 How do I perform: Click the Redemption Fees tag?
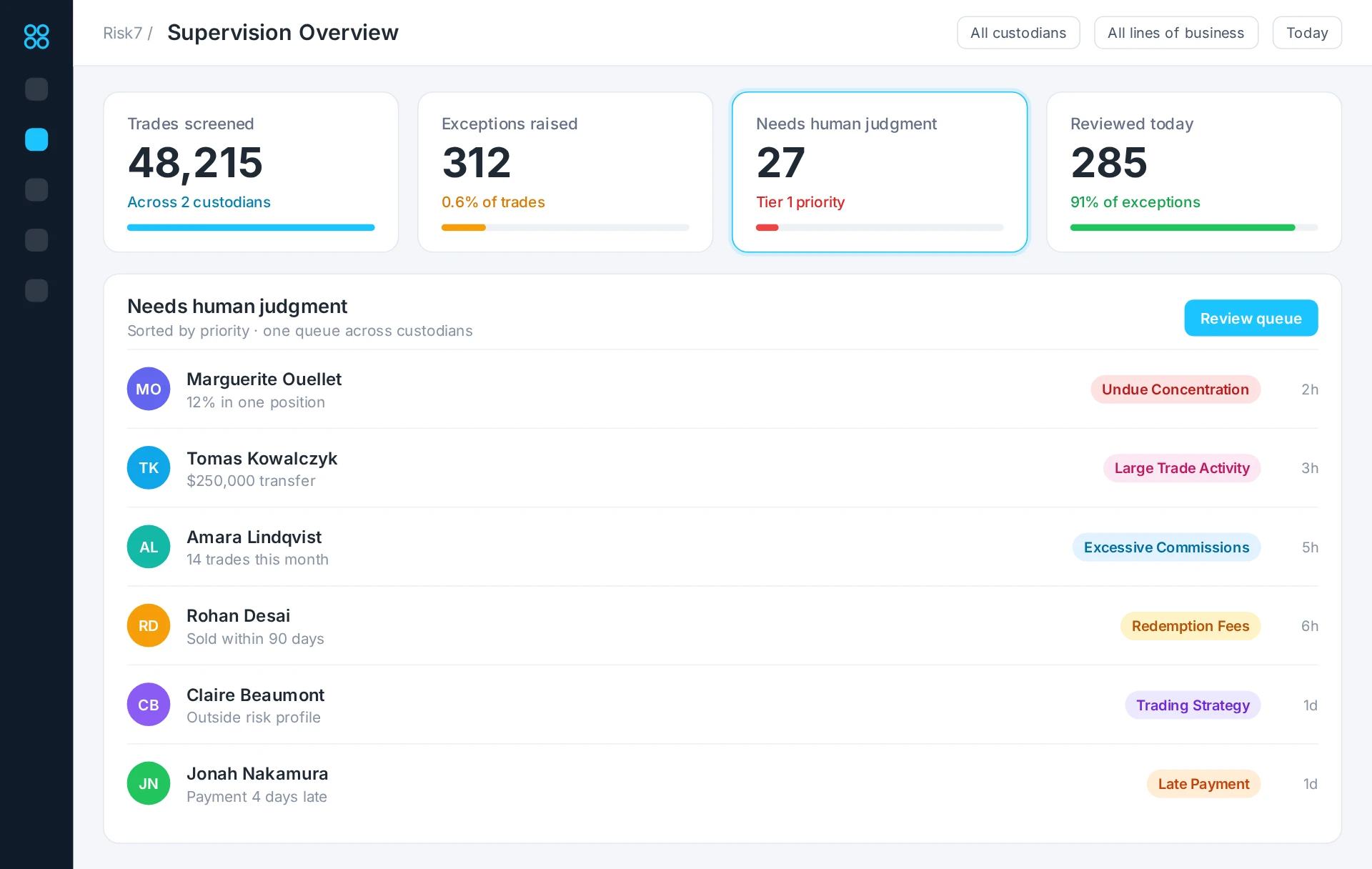pos(1190,626)
